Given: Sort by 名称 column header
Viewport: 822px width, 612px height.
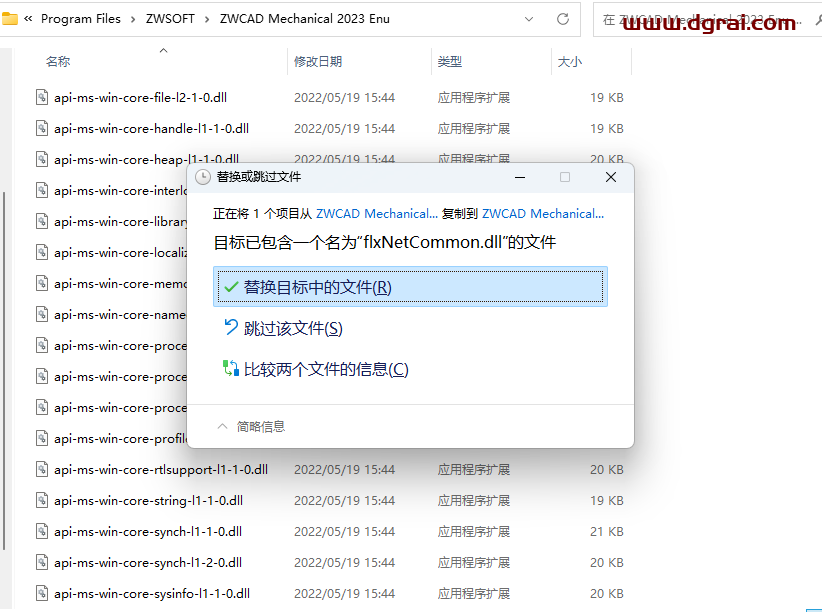Looking at the screenshot, I should click(x=58, y=61).
